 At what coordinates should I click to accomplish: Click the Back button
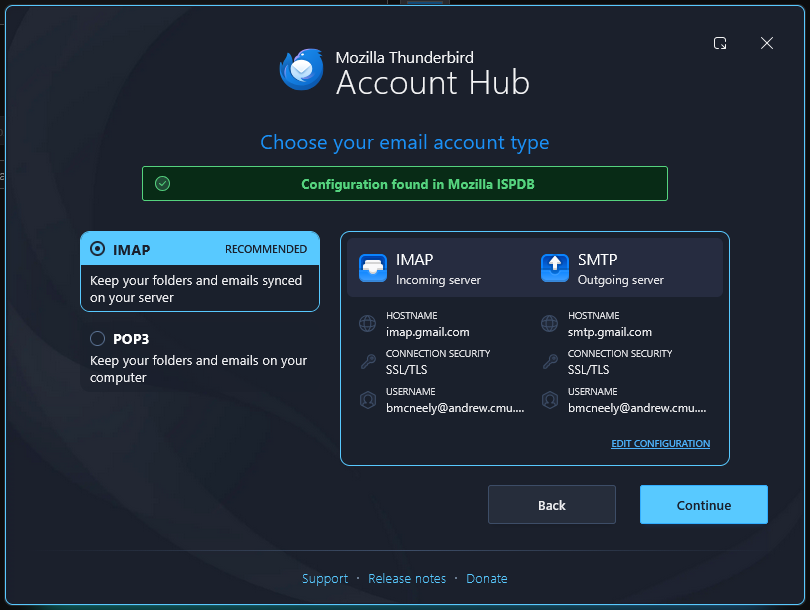pyautogui.click(x=552, y=505)
